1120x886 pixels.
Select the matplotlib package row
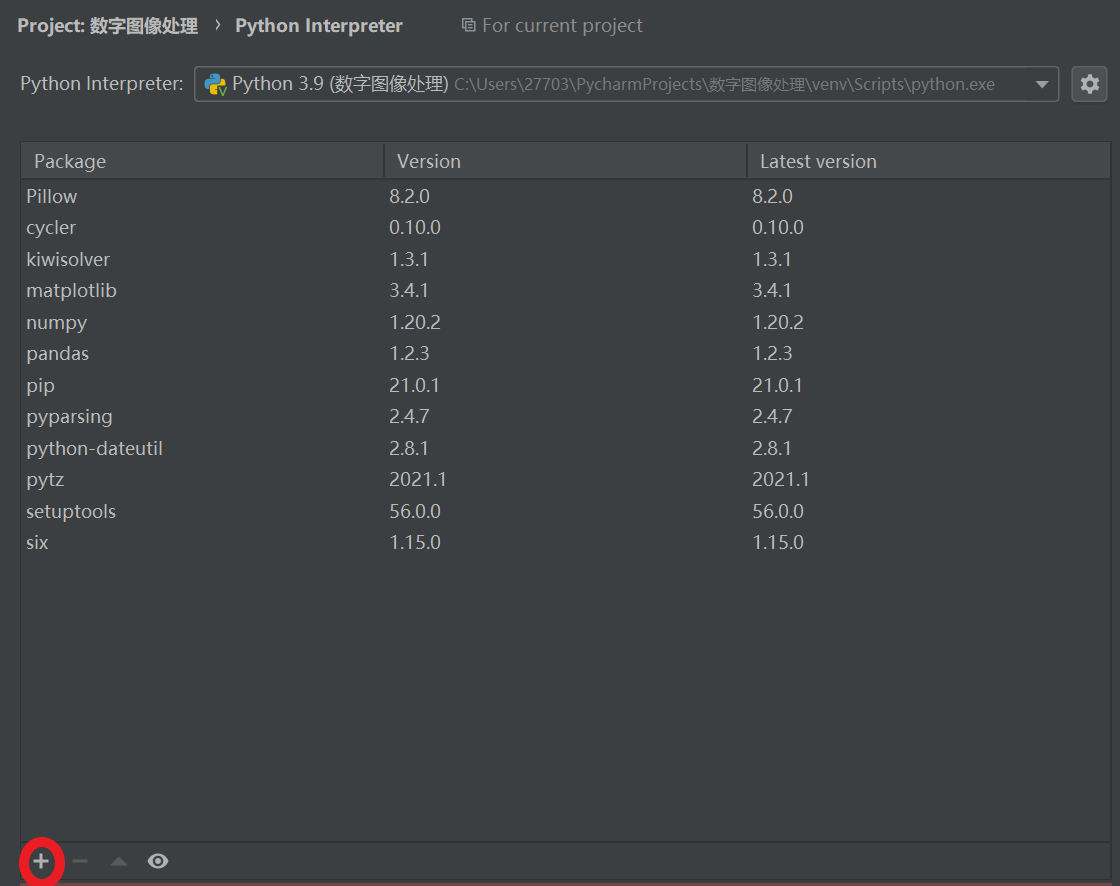click(71, 290)
